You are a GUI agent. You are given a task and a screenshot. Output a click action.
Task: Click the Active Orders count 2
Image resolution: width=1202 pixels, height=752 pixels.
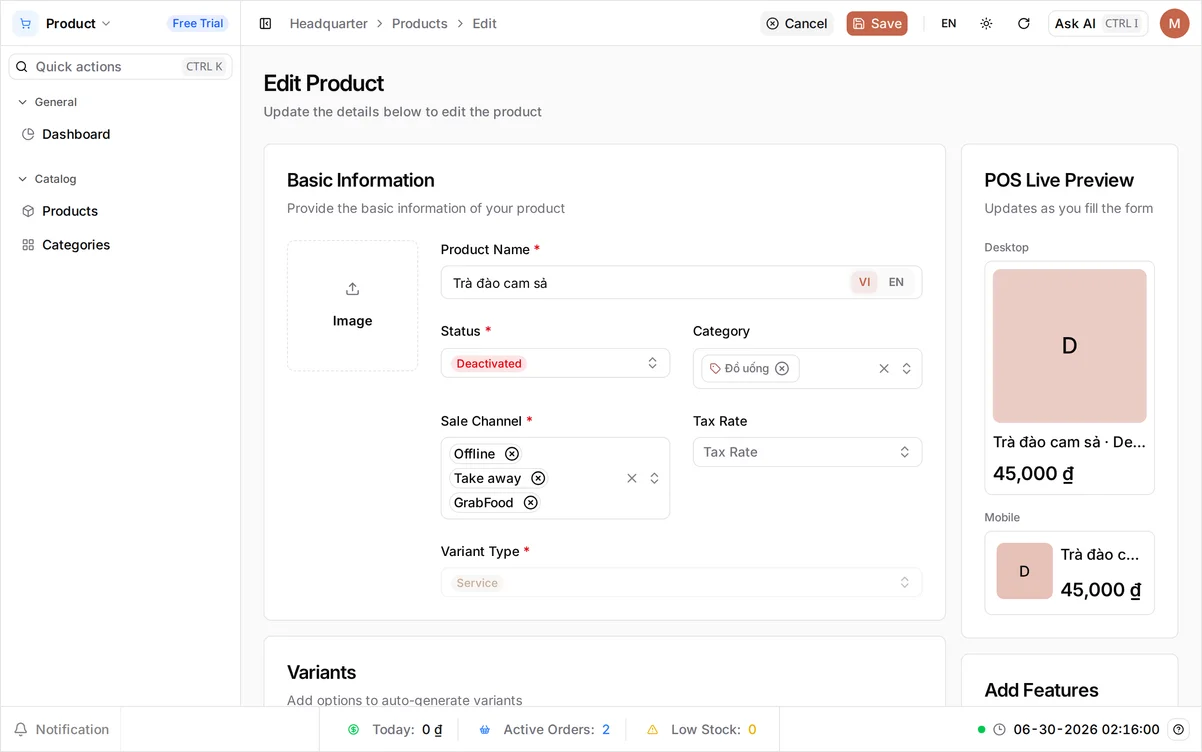click(606, 730)
